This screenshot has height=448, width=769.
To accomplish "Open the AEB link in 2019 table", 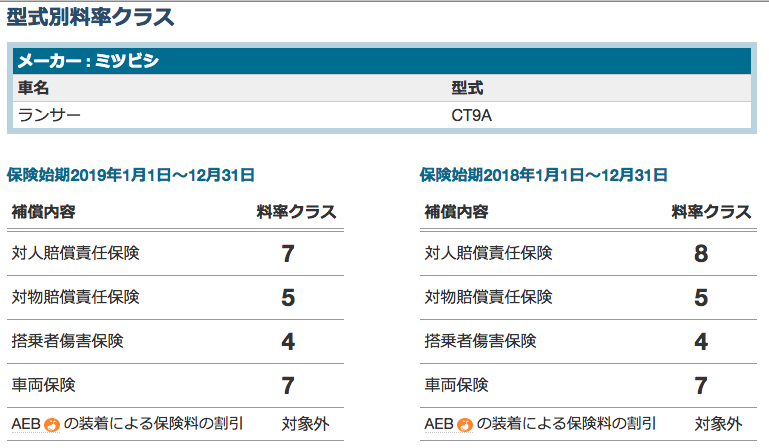I will pos(26,423).
